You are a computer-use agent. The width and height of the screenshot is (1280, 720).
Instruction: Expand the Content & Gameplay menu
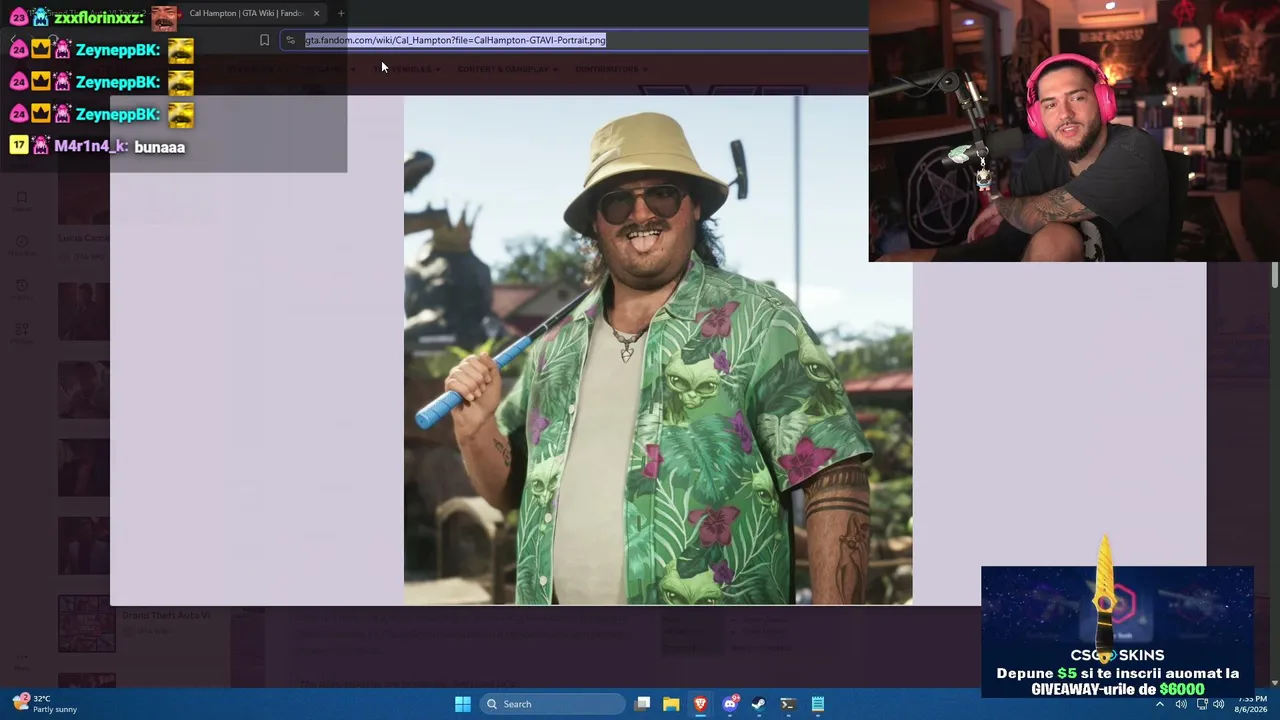(507, 69)
